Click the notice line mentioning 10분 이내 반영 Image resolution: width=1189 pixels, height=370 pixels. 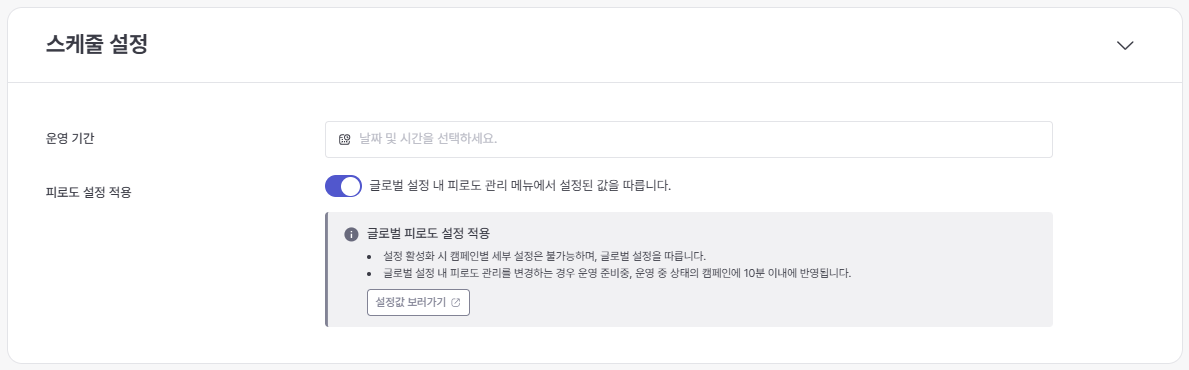pos(617,273)
